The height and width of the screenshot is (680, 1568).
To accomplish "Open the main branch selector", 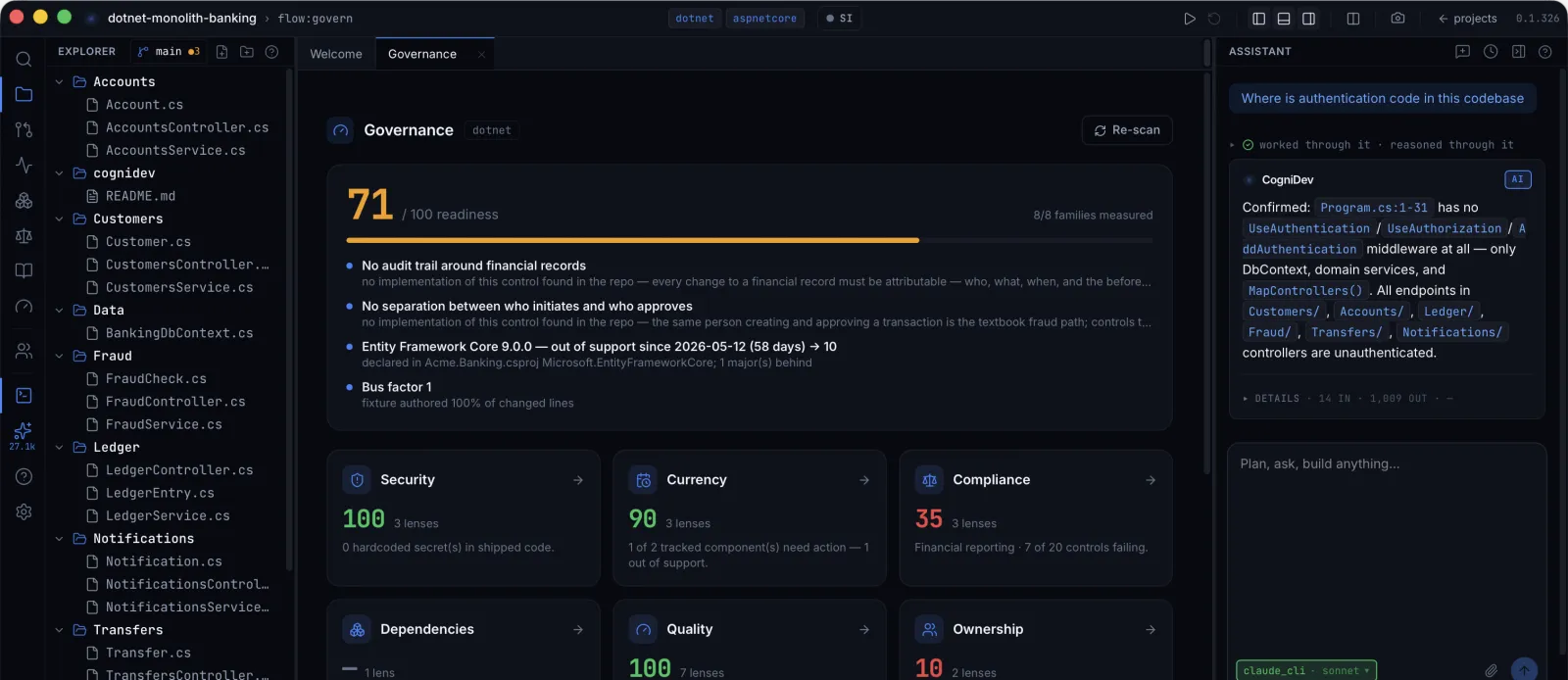I will (169, 52).
